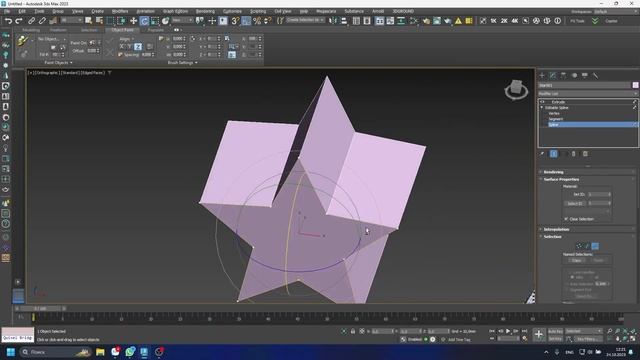640x360 pixels.
Task: Open the Edit menu
Action: (22, 11)
